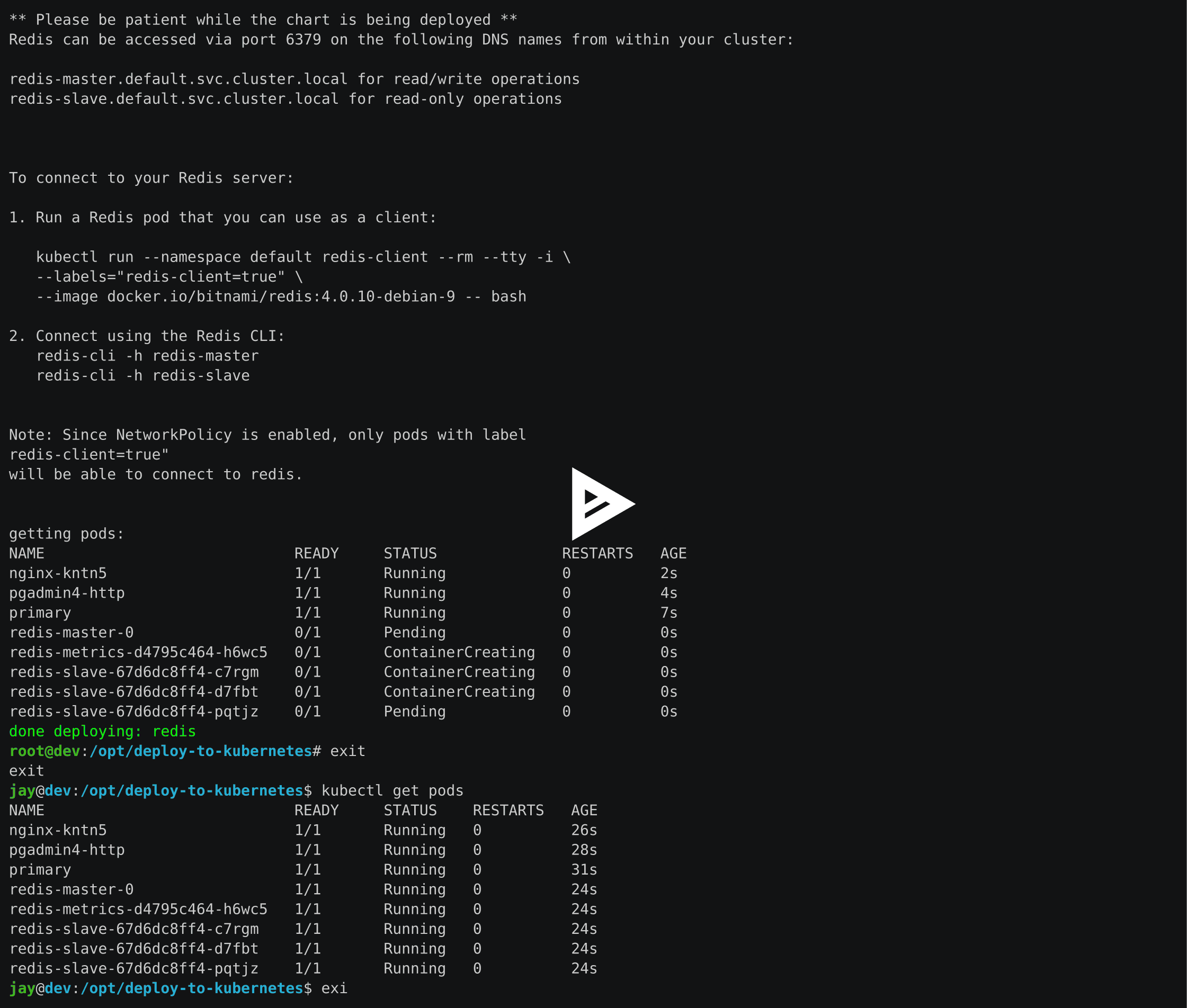Viewport: 1187px width, 1008px height.
Task: Click 'redis-master.default.svc.cluster.local' DNS name
Action: tap(179, 79)
